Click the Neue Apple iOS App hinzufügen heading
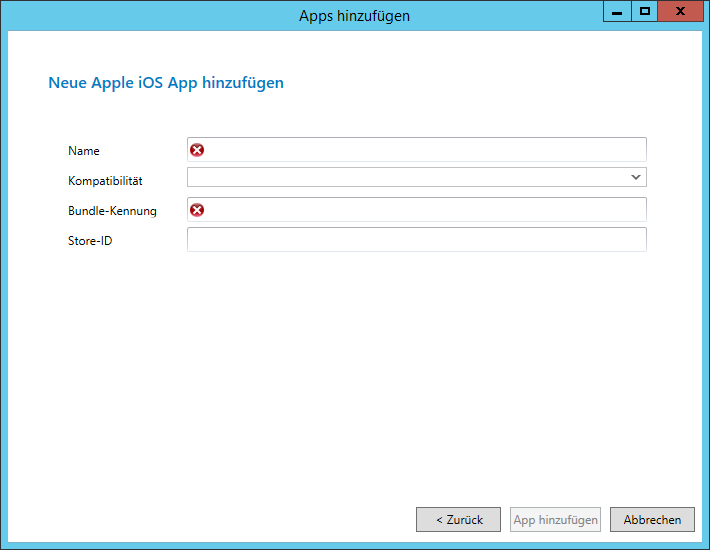 tap(166, 83)
